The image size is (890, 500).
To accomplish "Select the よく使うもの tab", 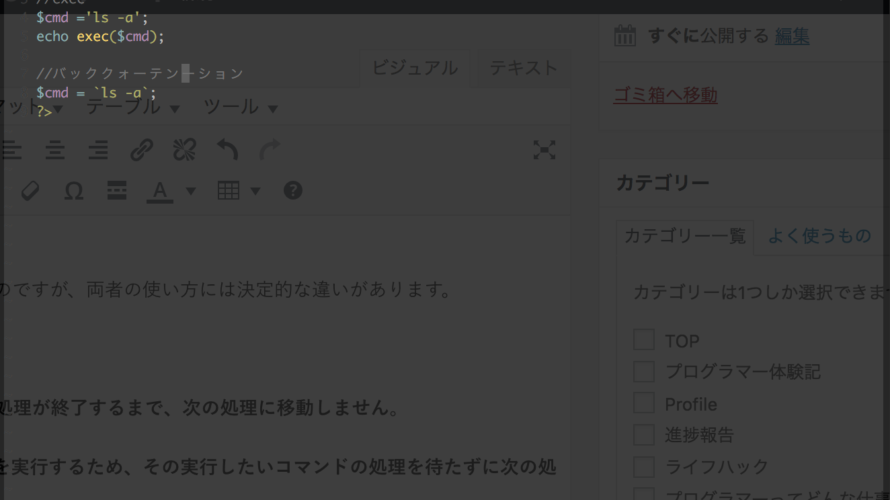I will coord(820,236).
